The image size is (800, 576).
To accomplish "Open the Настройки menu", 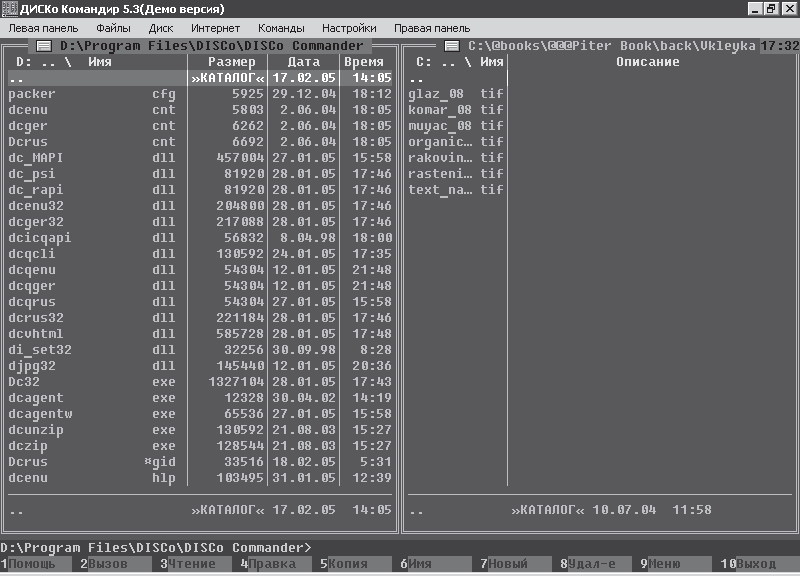I will pos(349,29).
